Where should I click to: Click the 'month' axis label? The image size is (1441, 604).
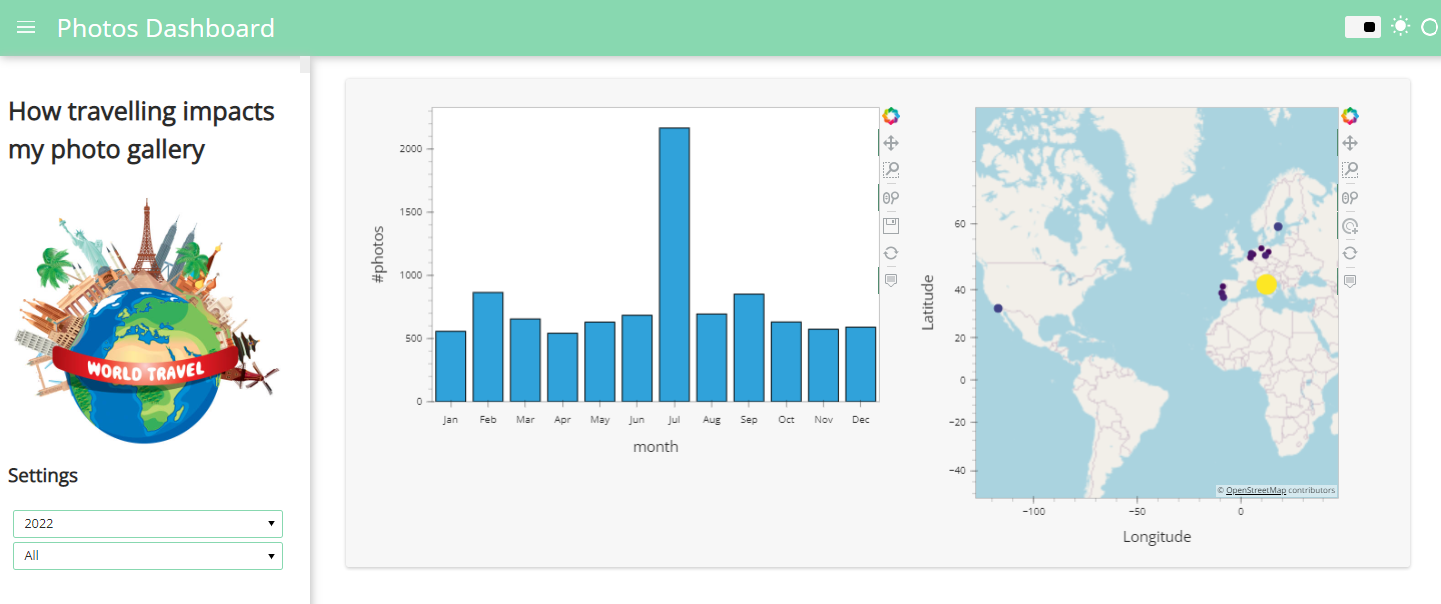[656, 447]
